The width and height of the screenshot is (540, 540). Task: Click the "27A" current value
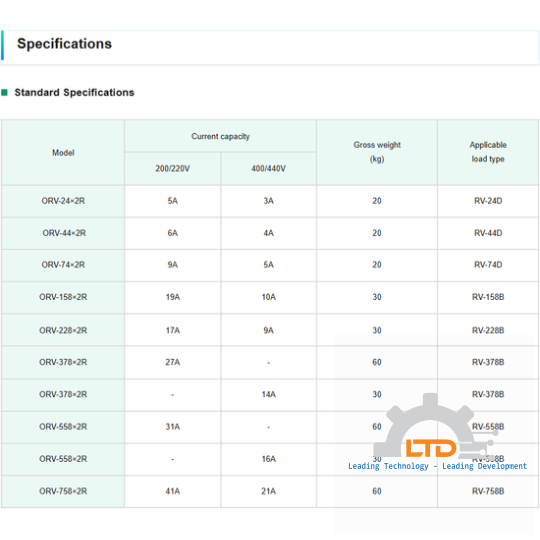(173, 362)
